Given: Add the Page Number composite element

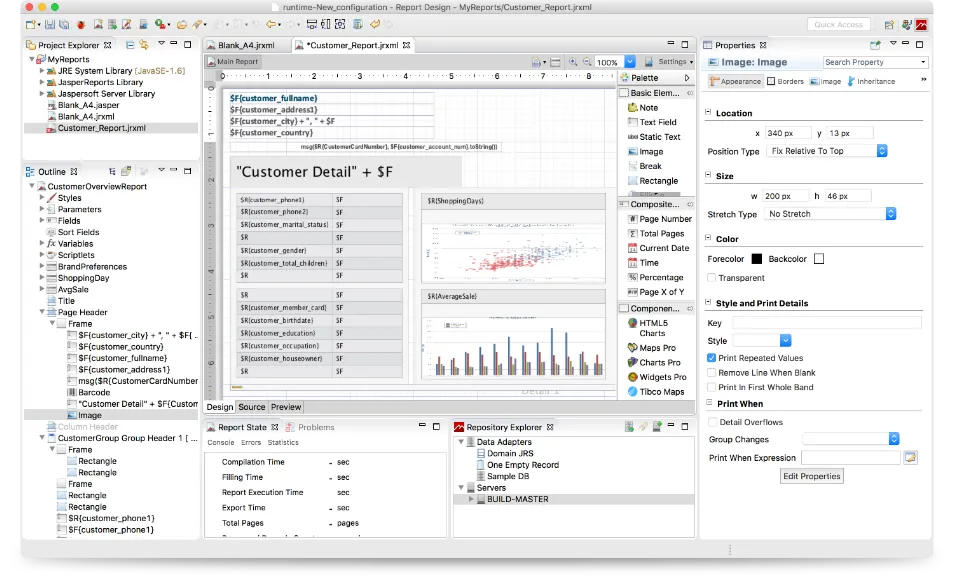Looking at the screenshot, I should [x=665, y=219].
